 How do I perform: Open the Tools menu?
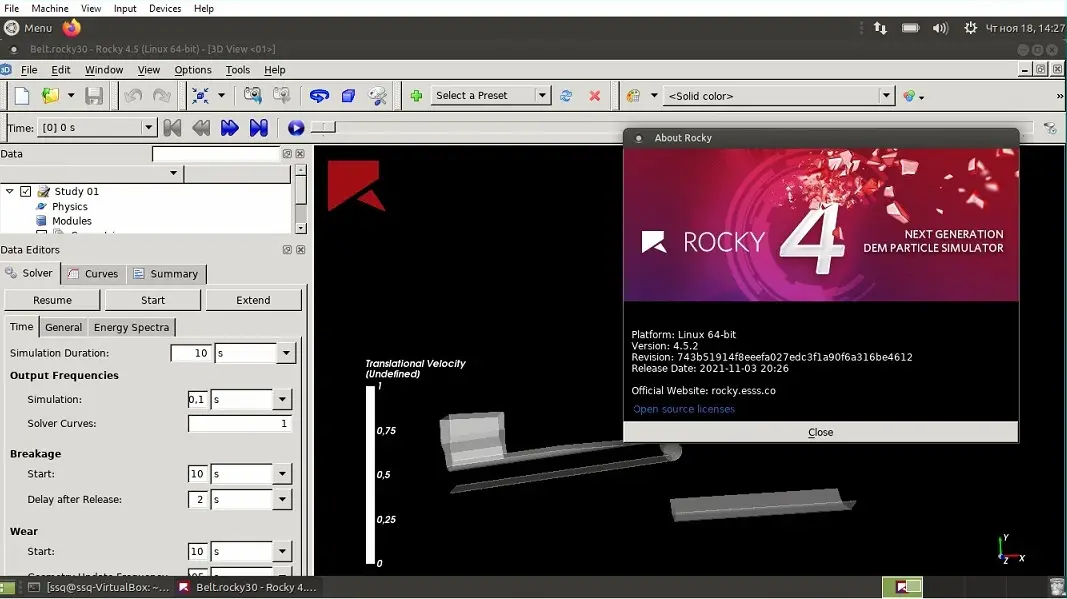pyautogui.click(x=238, y=70)
